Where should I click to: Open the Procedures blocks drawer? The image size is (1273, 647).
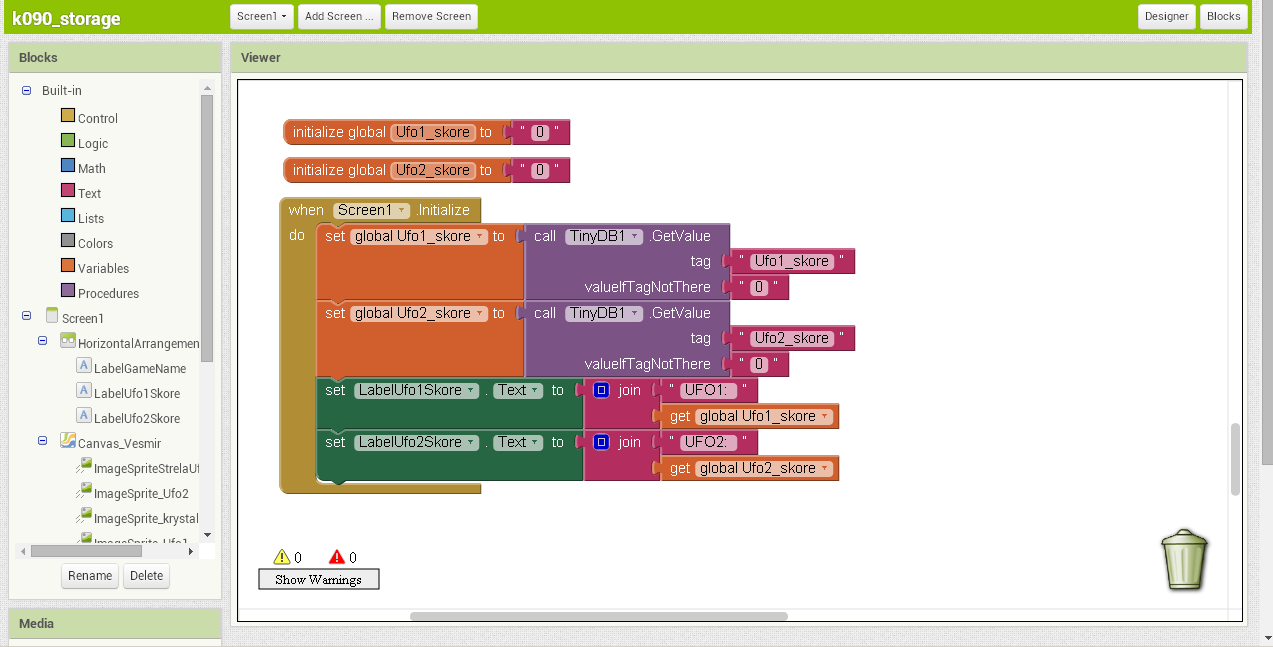click(x=108, y=293)
